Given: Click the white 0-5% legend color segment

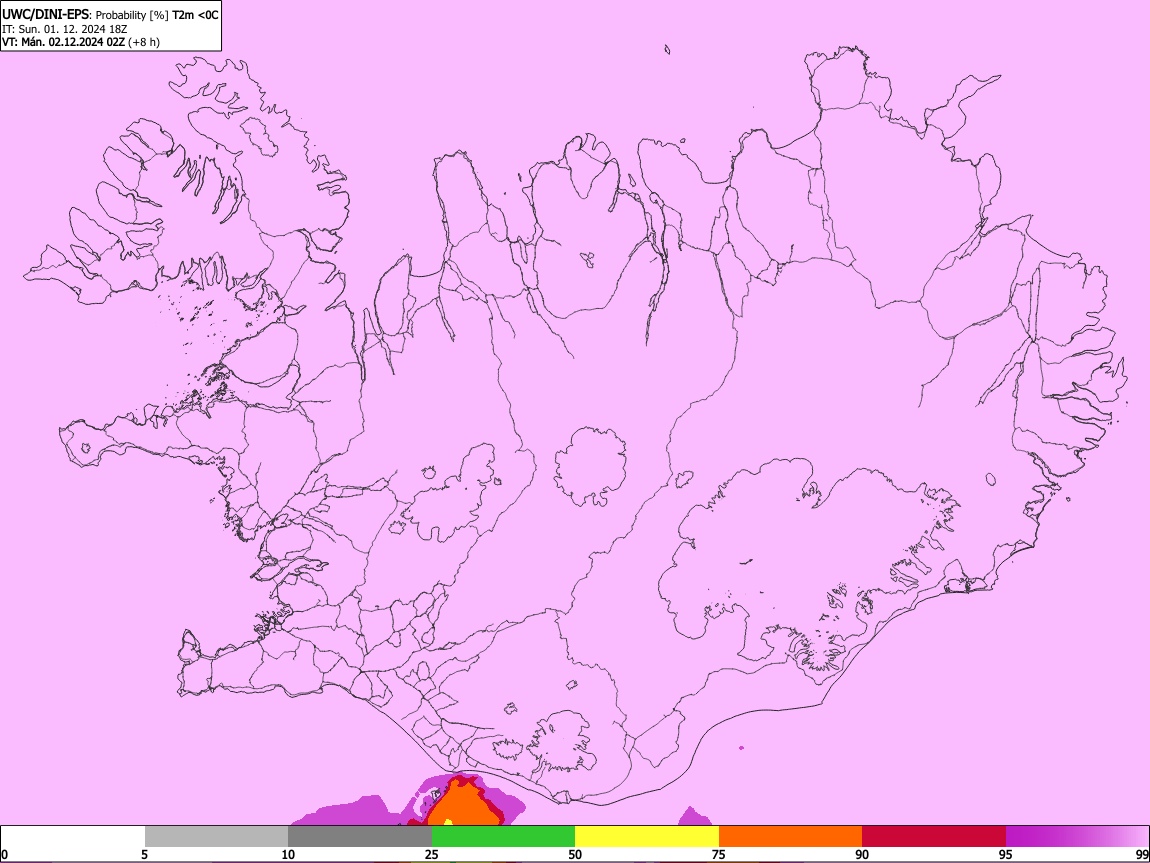Looking at the screenshot, I should 73,837.
